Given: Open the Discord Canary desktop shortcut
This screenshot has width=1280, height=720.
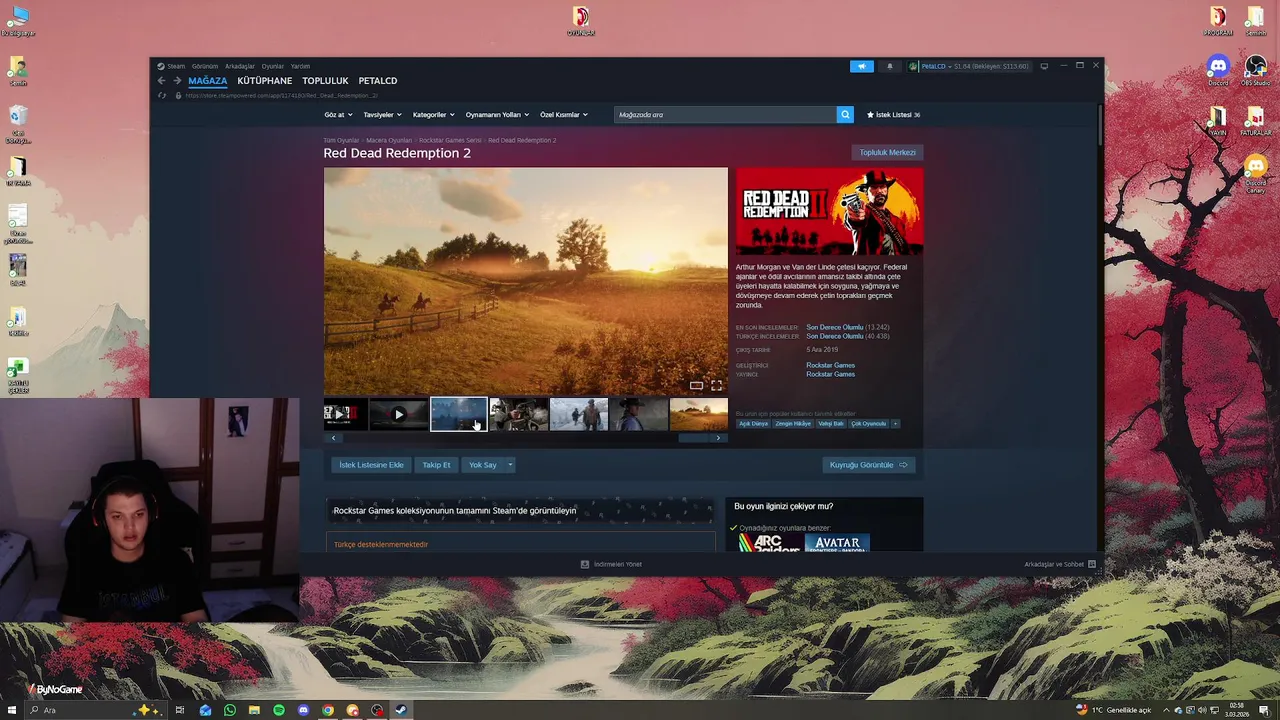Looking at the screenshot, I should [1256, 172].
